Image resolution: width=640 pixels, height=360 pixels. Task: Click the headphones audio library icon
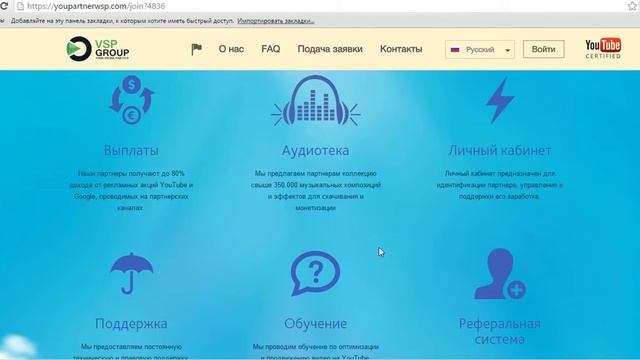pyautogui.click(x=316, y=100)
